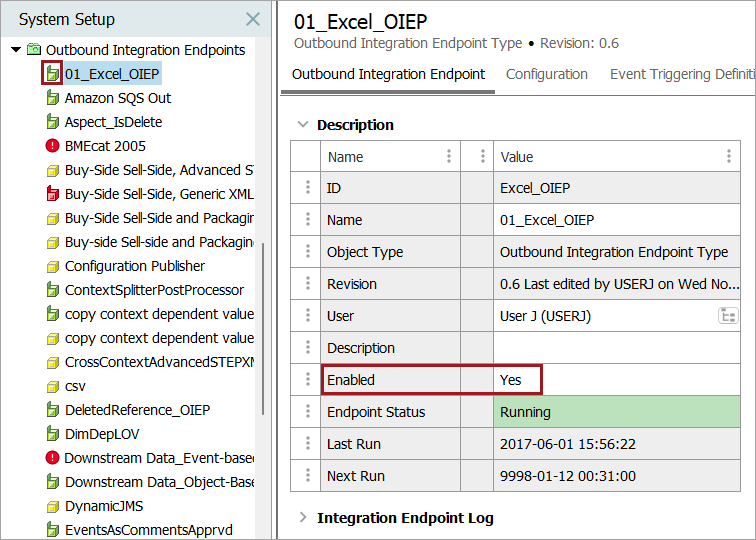Click the 01_Excel_OIEP endpoint icon

coord(52,74)
